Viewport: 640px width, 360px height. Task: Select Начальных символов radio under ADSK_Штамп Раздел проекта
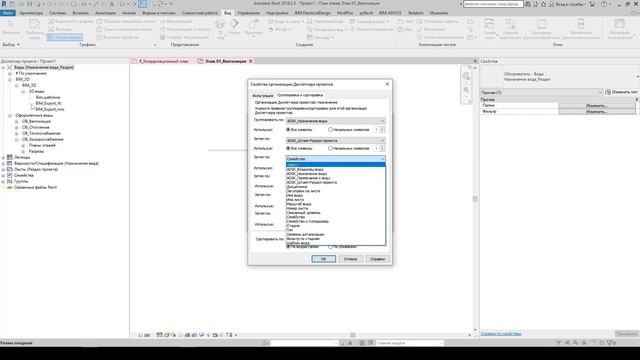click(330, 148)
